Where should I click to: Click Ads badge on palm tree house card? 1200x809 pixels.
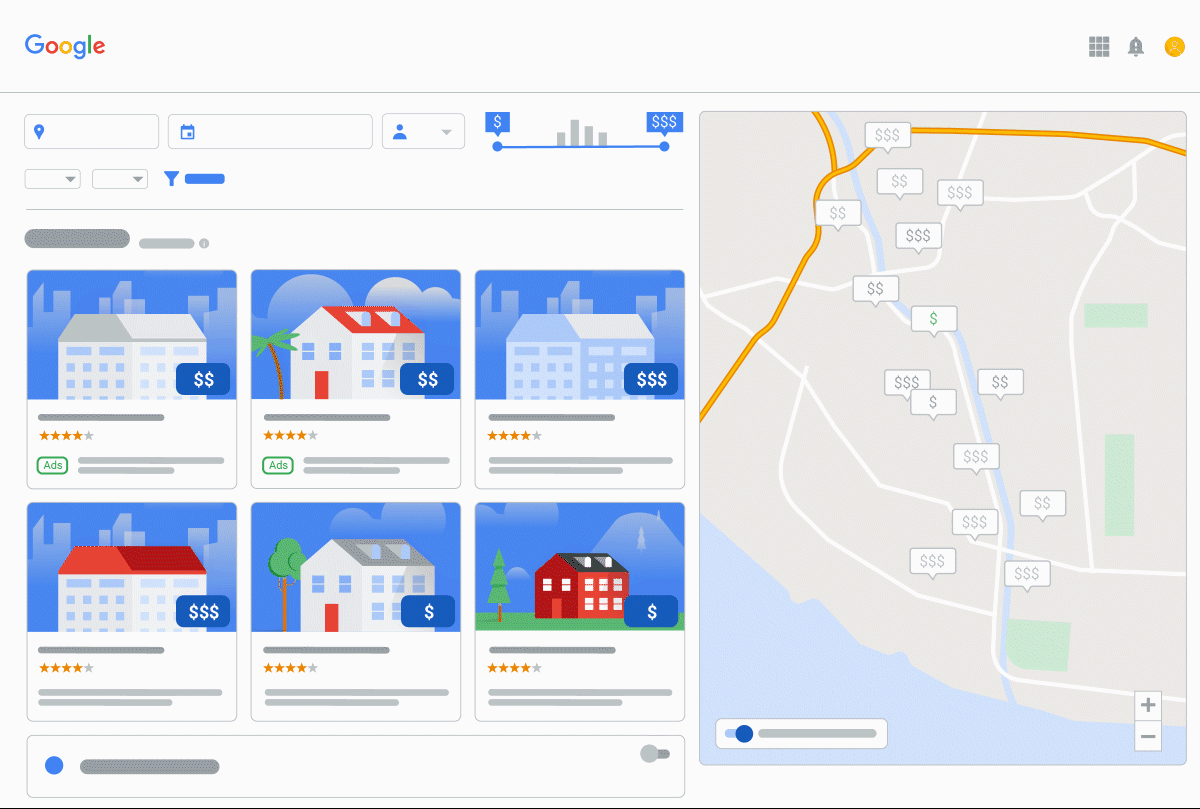click(277, 465)
